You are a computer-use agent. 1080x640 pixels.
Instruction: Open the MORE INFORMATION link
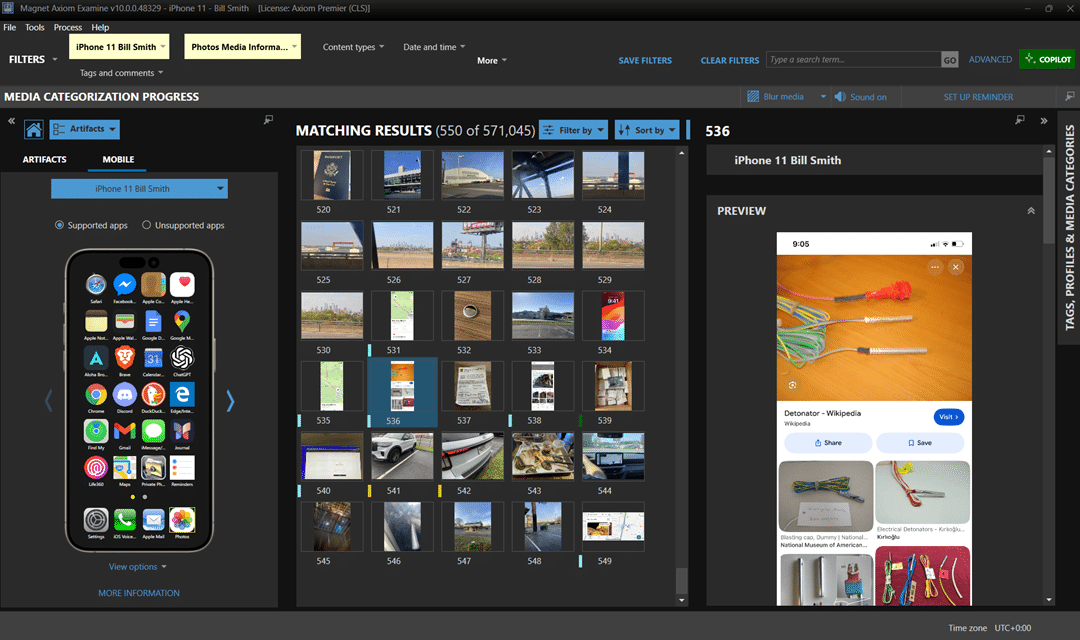(x=139, y=593)
